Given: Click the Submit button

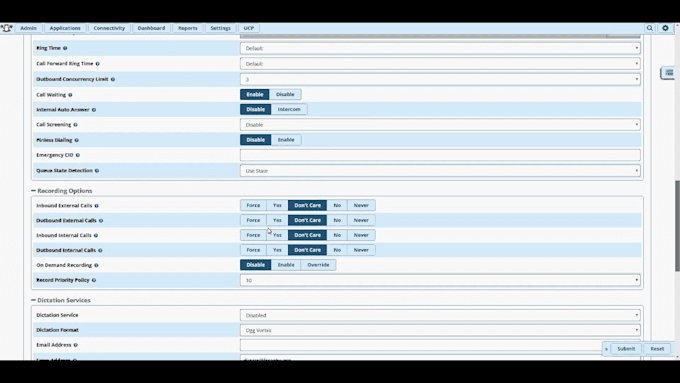Looking at the screenshot, I should 626,349.
